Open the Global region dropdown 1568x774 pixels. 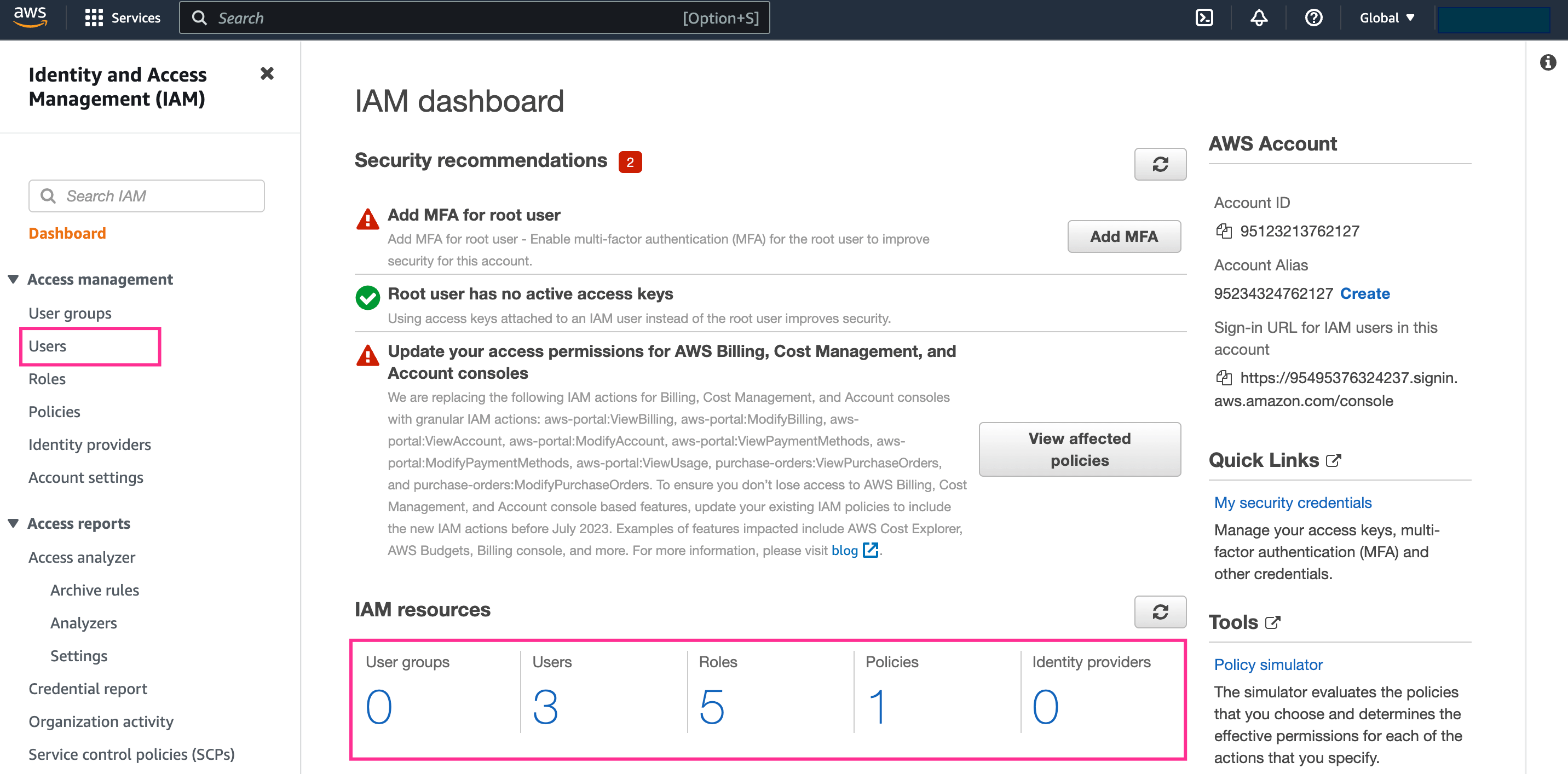1387,18
